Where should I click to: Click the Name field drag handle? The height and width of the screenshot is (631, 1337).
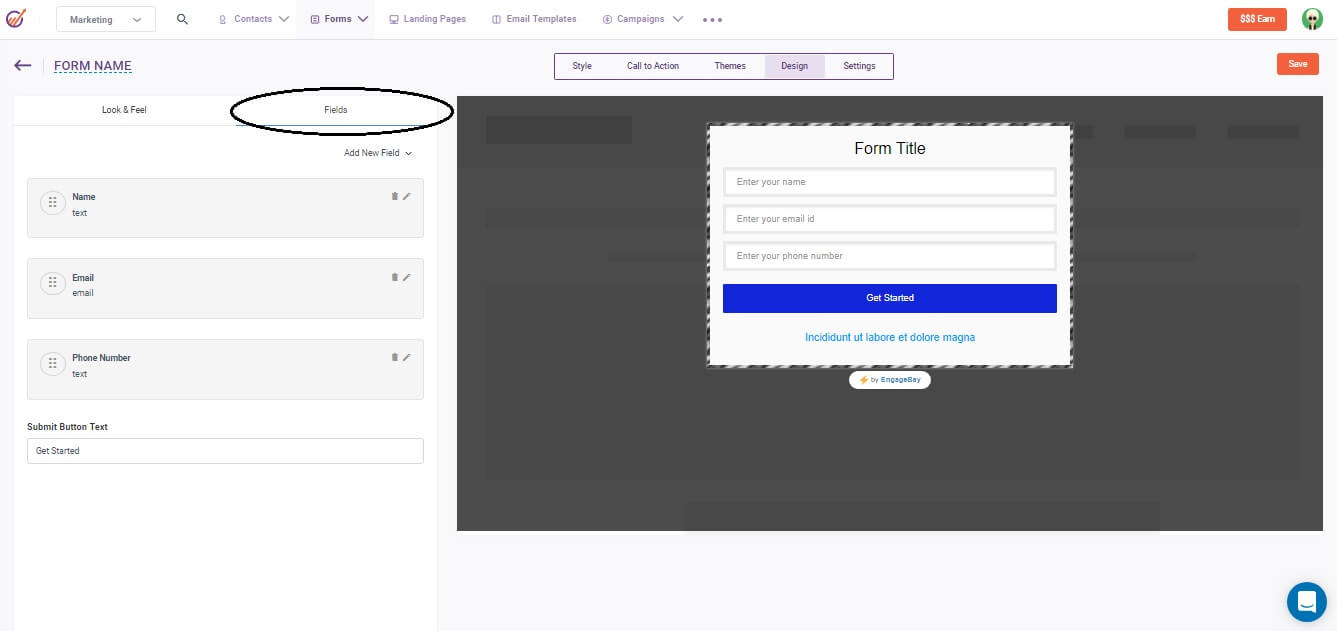pyautogui.click(x=53, y=202)
